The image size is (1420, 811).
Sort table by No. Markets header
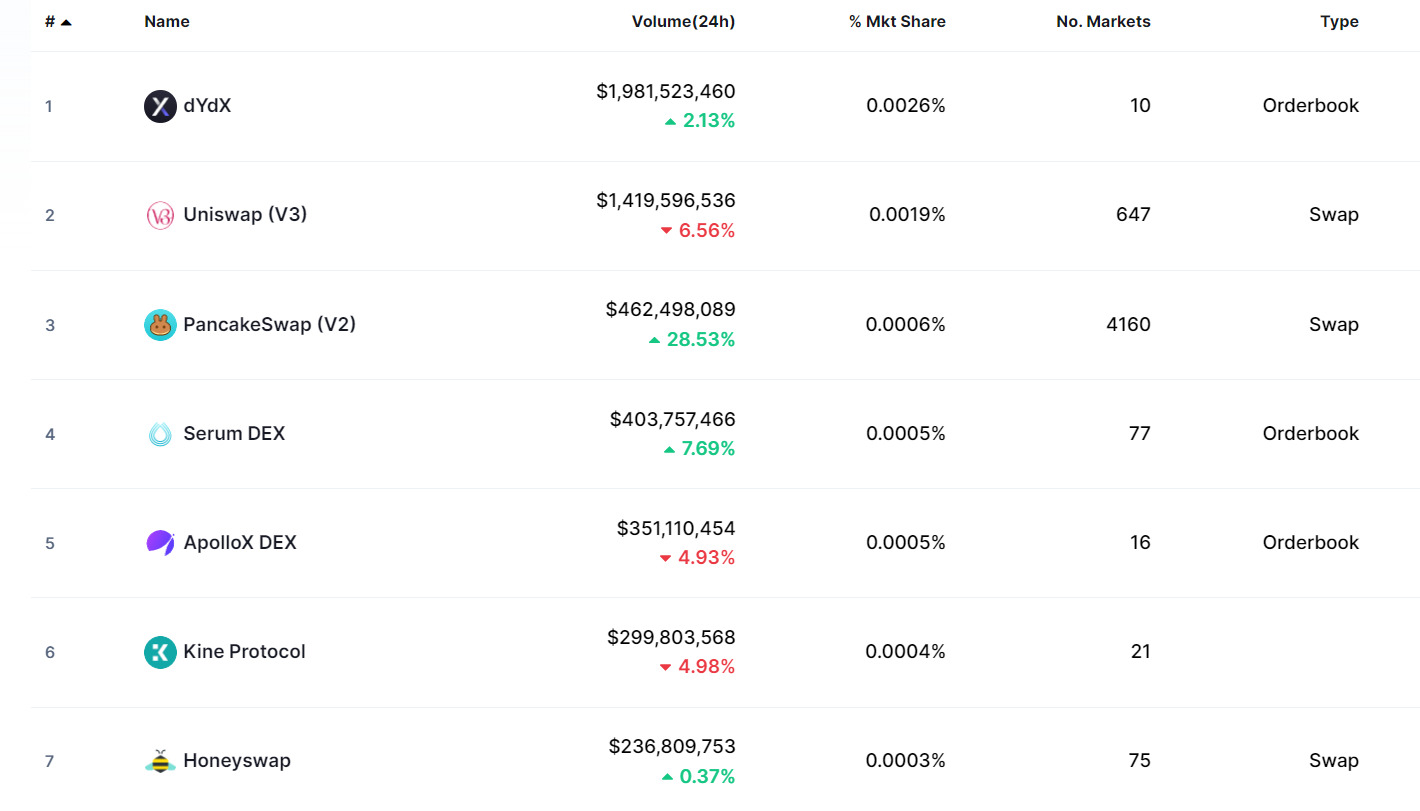click(1103, 21)
